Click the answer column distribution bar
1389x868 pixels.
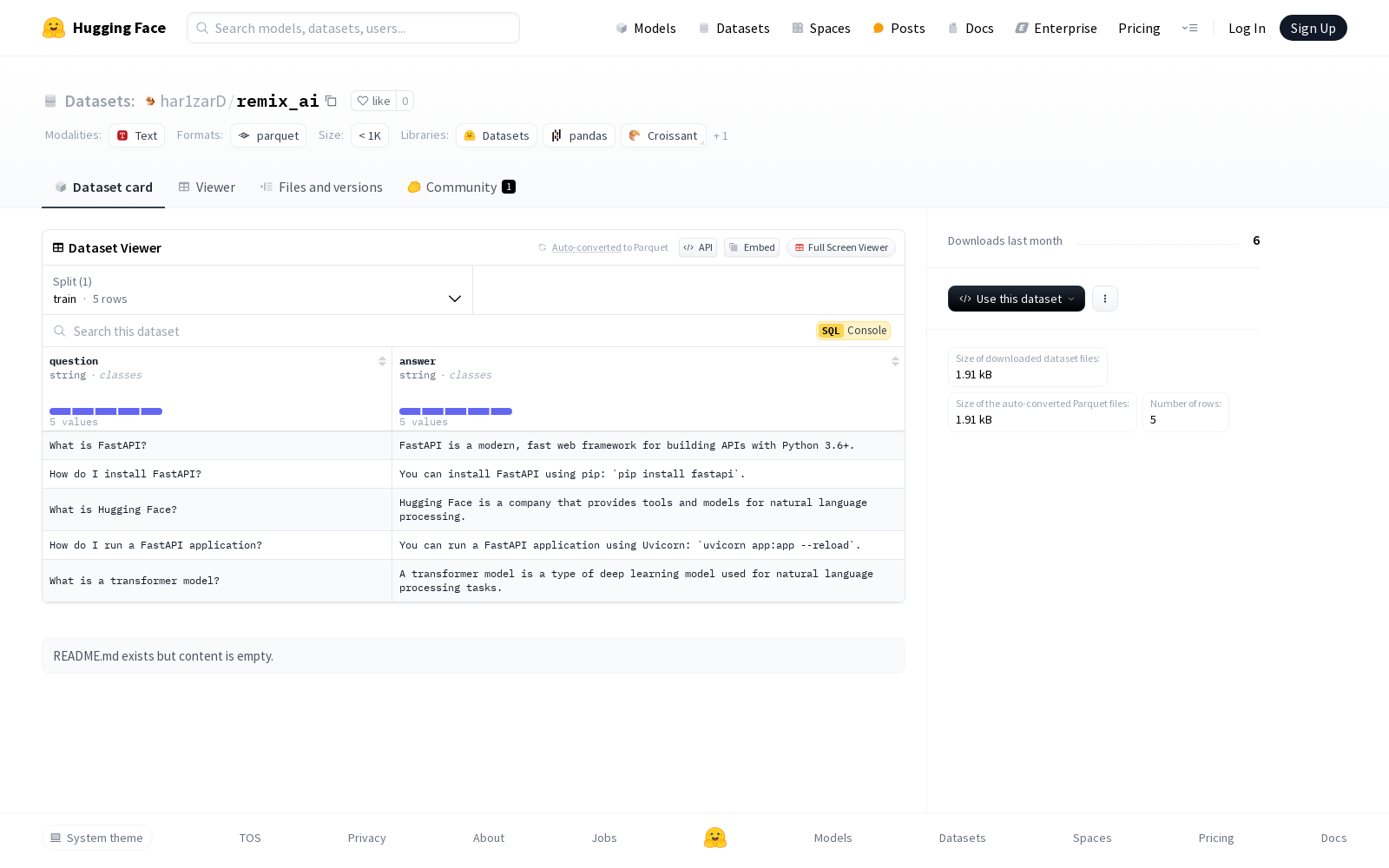coord(456,411)
